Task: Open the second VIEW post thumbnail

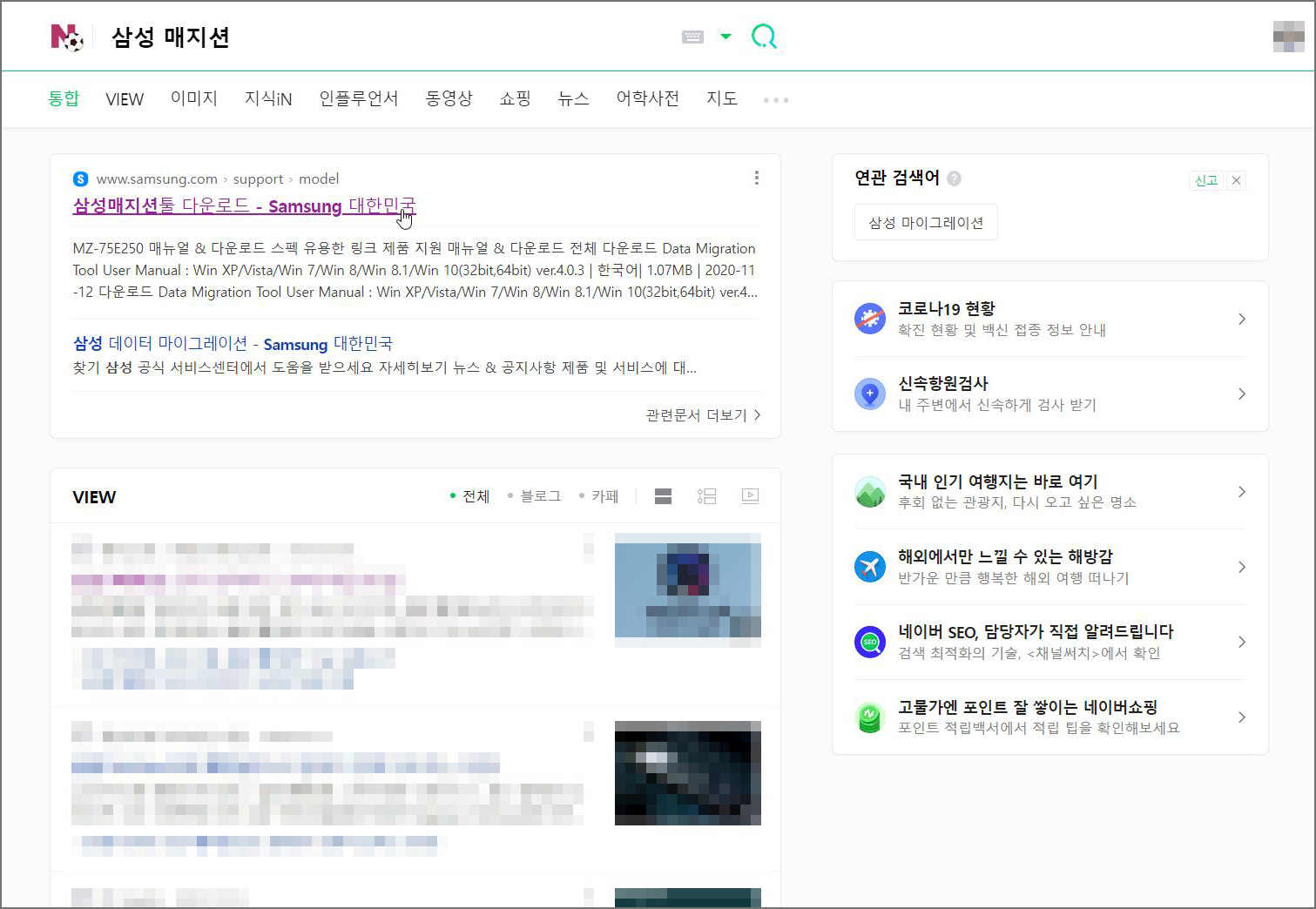Action: tap(688, 773)
